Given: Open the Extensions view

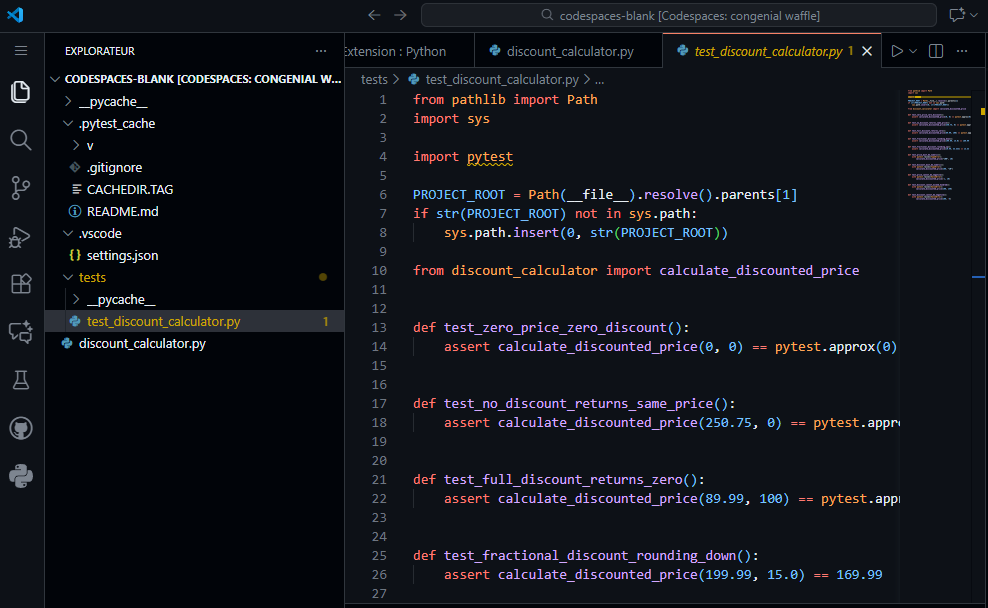Looking at the screenshot, I should (20, 284).
